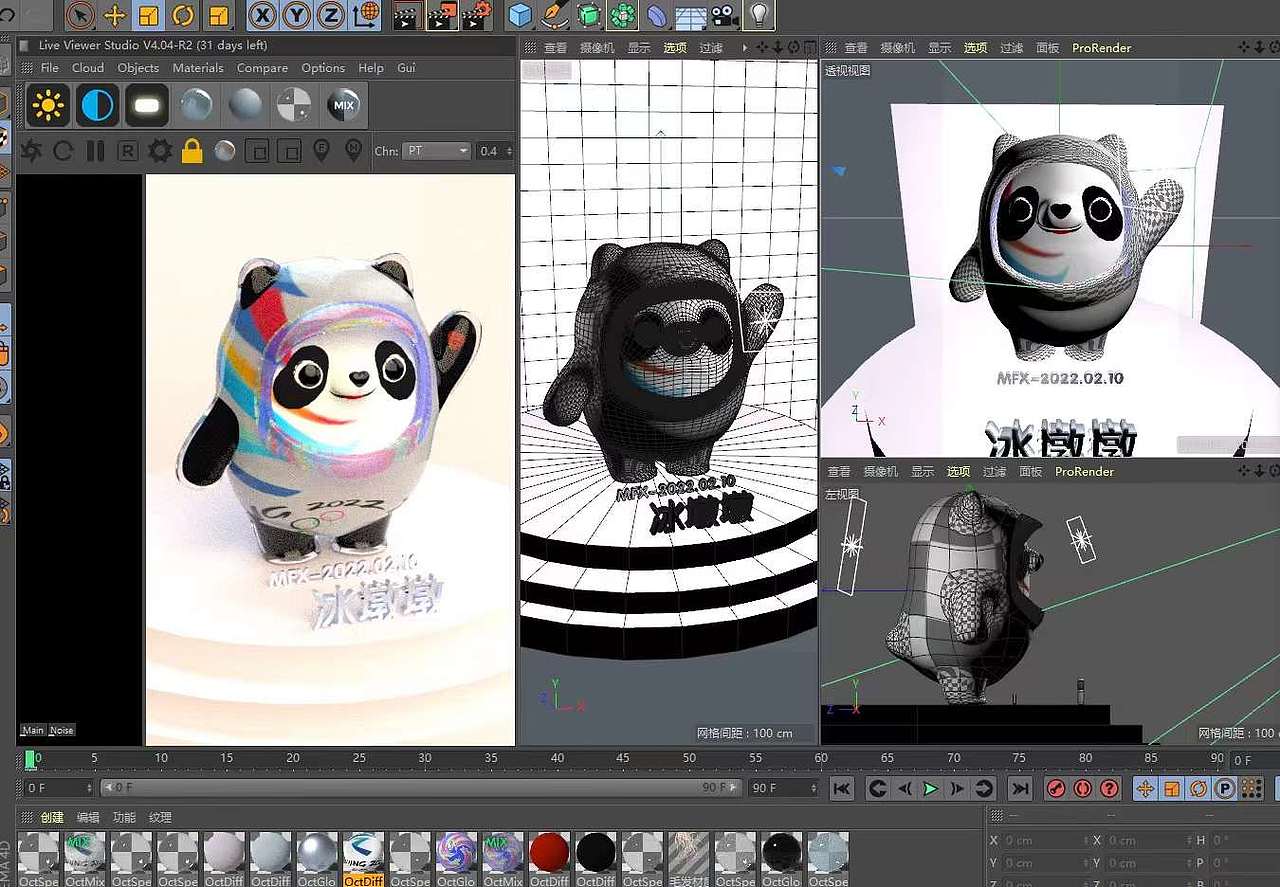Image resolution: width=1280 pixels, height=887 pixels.
Task: Add a Camera object
Action: point(724,15)
